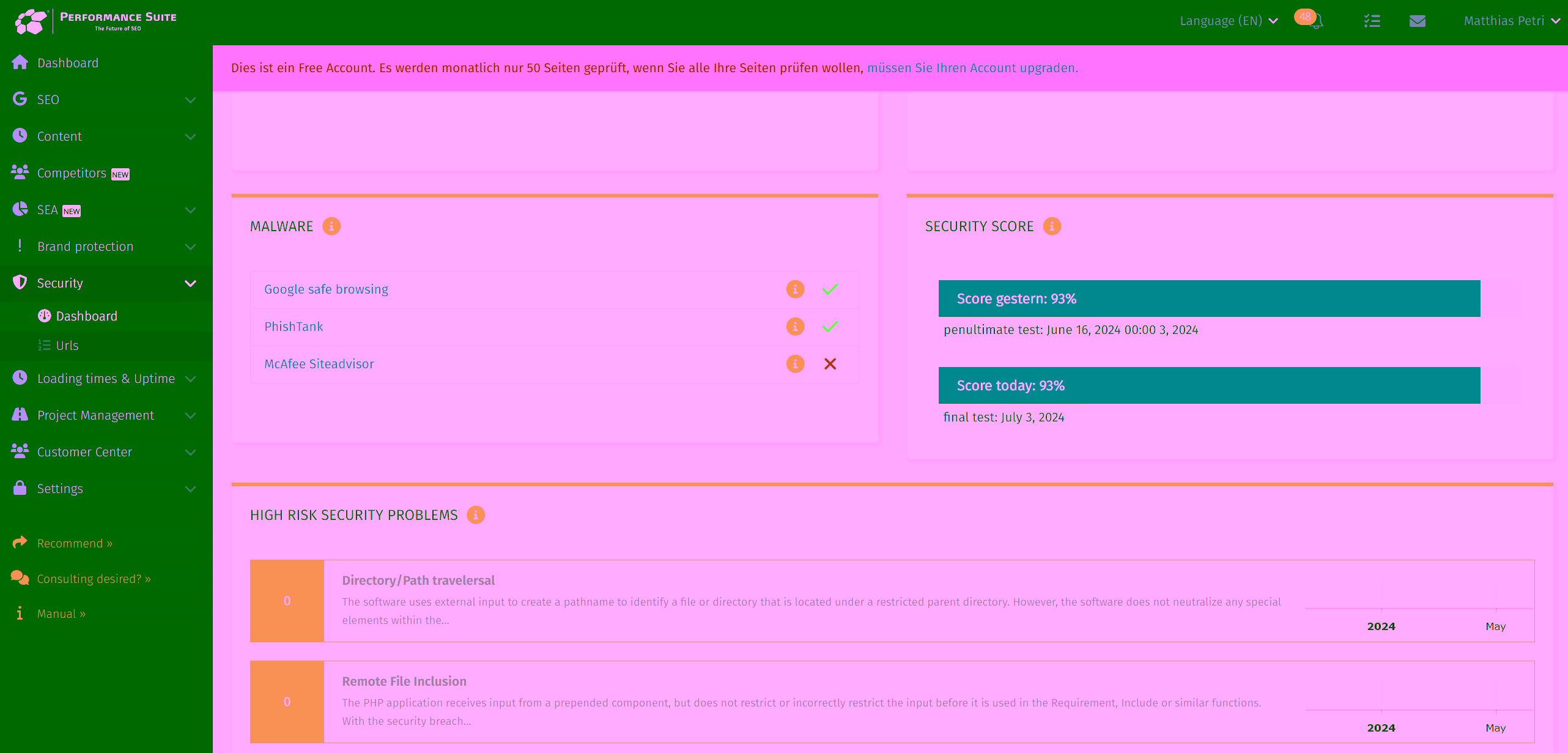
Task: Click info icon next to HIGH RISK SECURITY PROBLEMS
Action: pos(476,515)
